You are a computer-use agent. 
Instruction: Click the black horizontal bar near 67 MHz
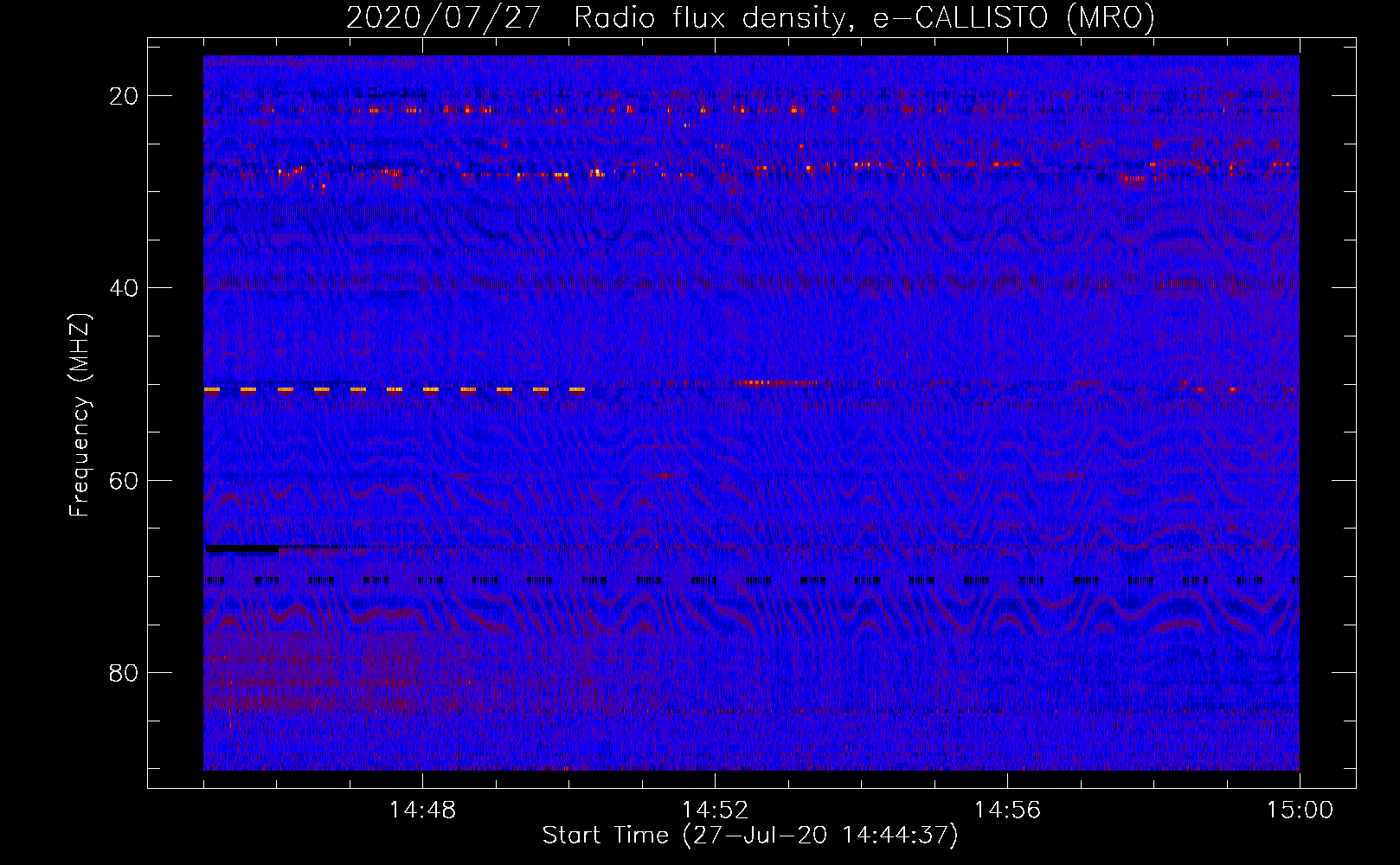(x=243, y=548)
